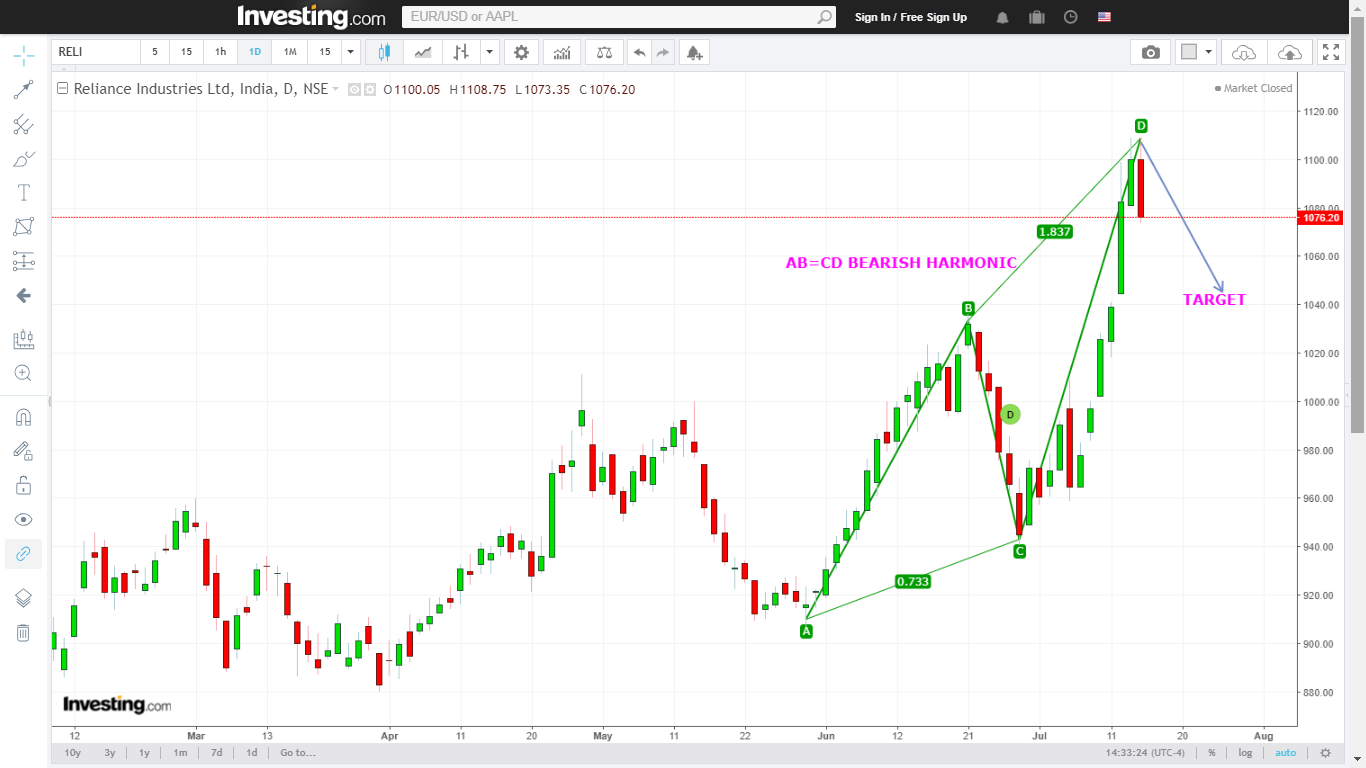The width and height of the screenshot is (1366, 768).
Task: Expand the symbol title dropdown arrow
Action: 336,89
